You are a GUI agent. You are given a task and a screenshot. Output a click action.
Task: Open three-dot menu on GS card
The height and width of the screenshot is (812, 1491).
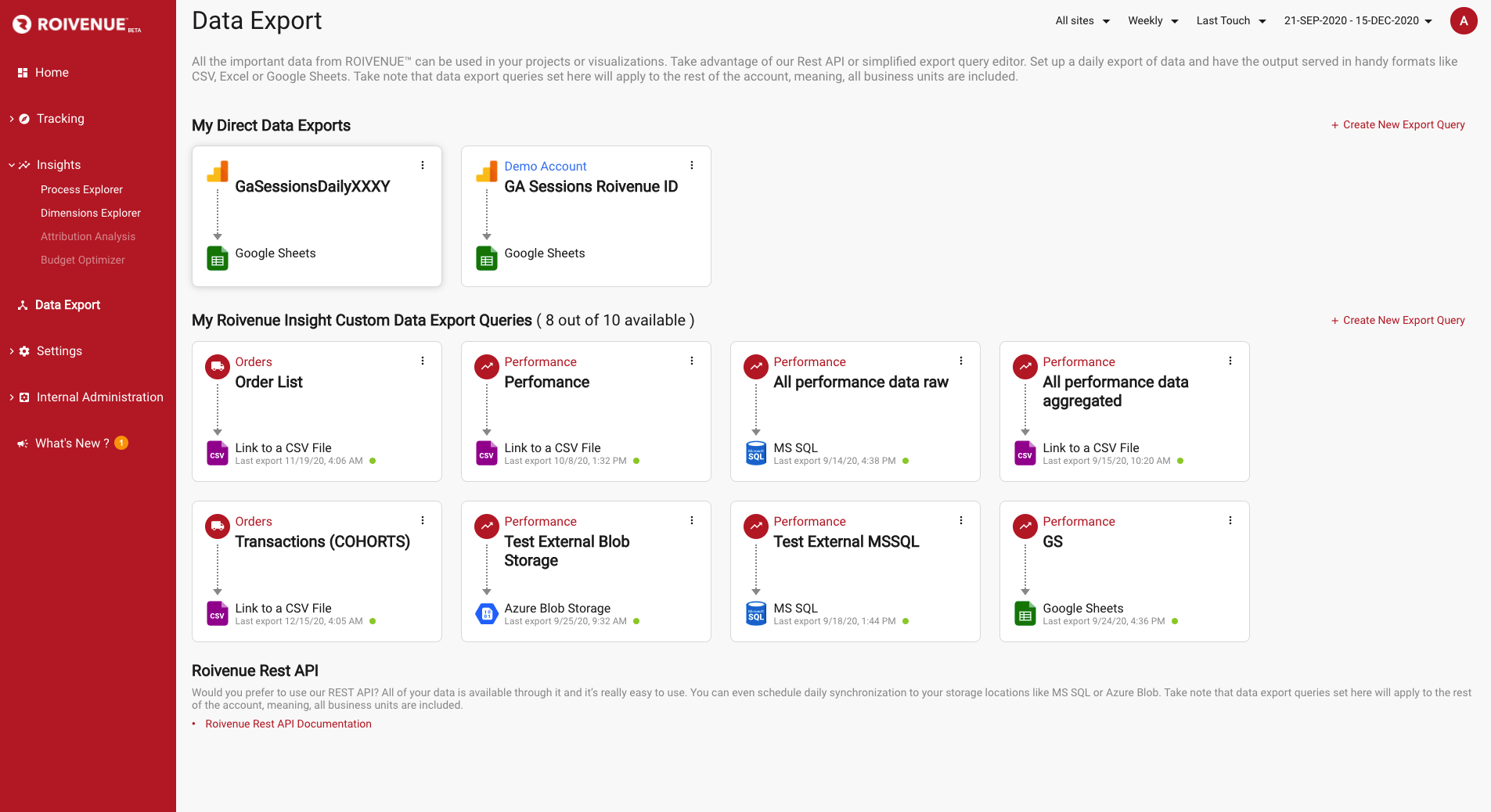coord(1230,520)
